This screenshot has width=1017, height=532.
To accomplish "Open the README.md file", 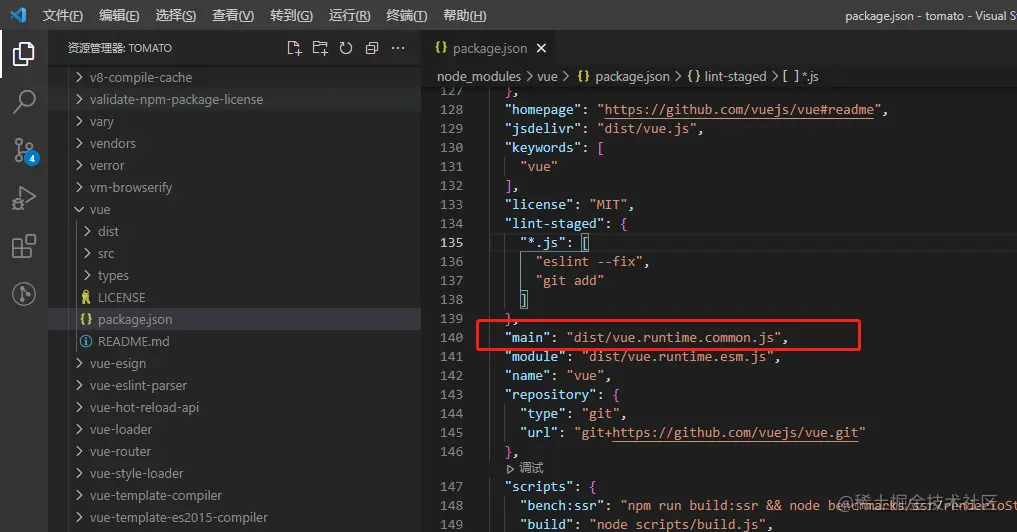I will click(x=234, y=341).
